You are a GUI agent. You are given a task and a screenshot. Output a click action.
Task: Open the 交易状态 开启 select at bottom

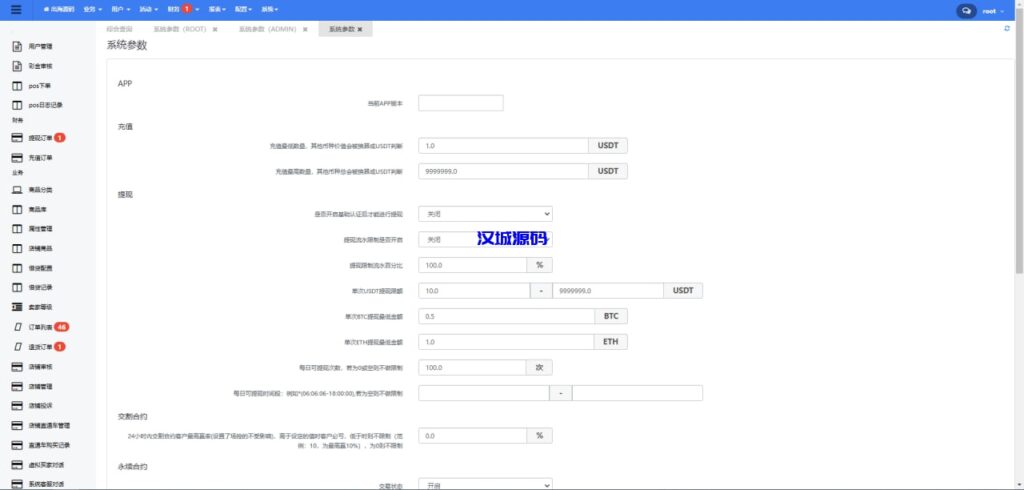click(x=485, y=485)
